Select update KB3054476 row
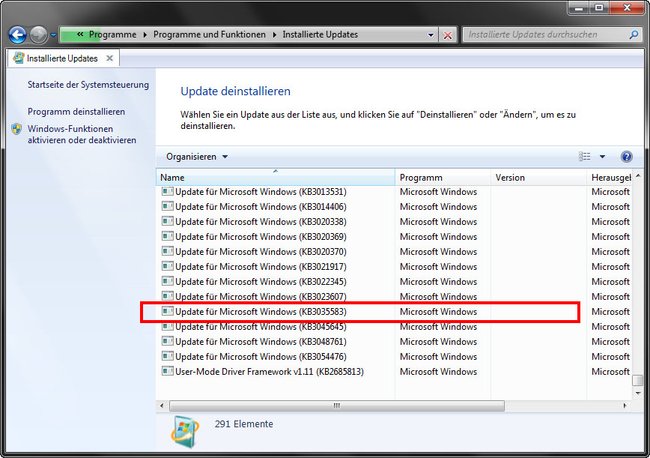 pos(395,356)
